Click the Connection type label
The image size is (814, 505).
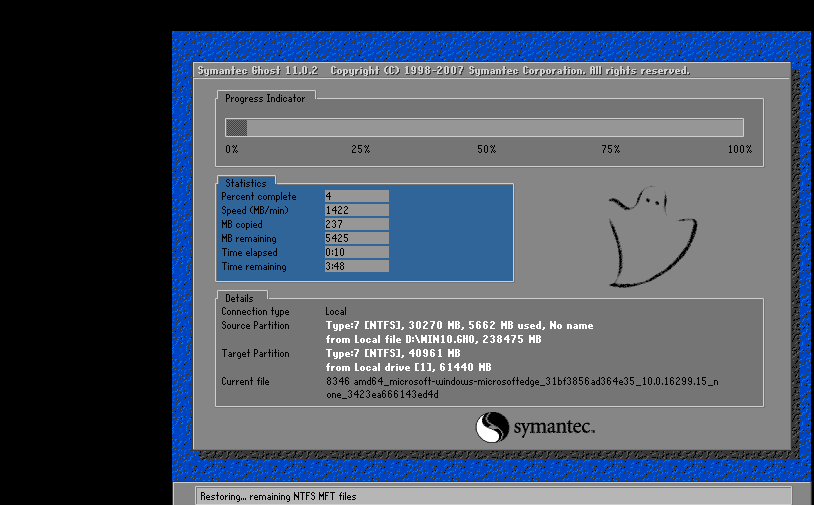tap(255, 312)
